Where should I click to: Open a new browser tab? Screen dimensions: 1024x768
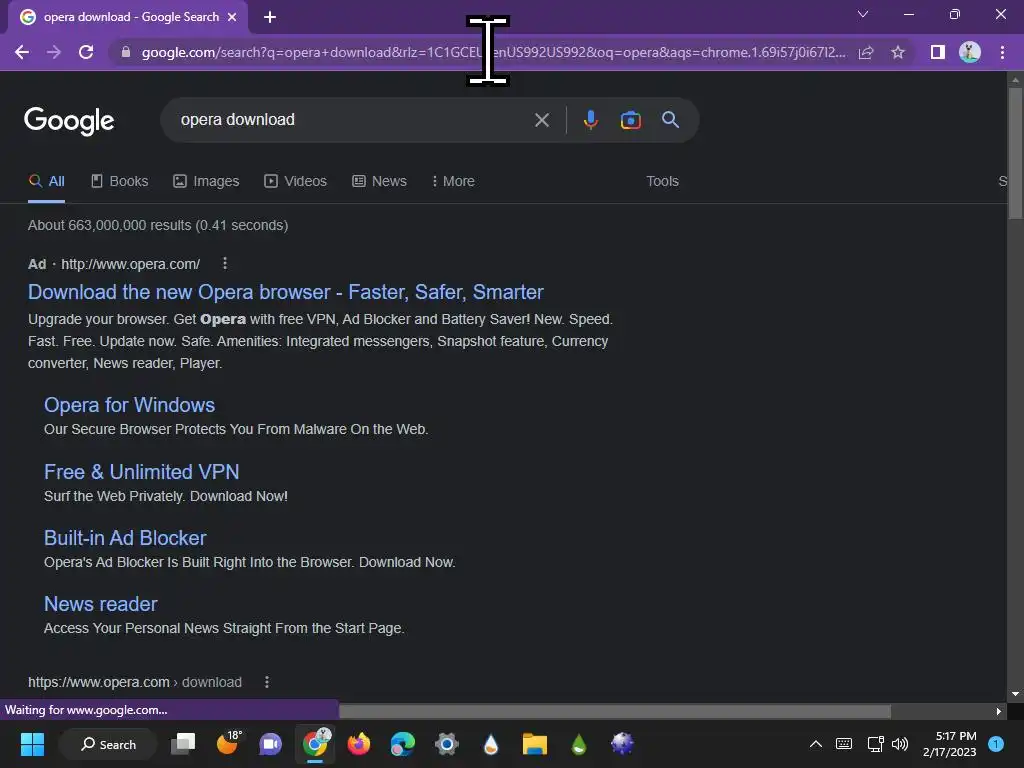[270, 18]
